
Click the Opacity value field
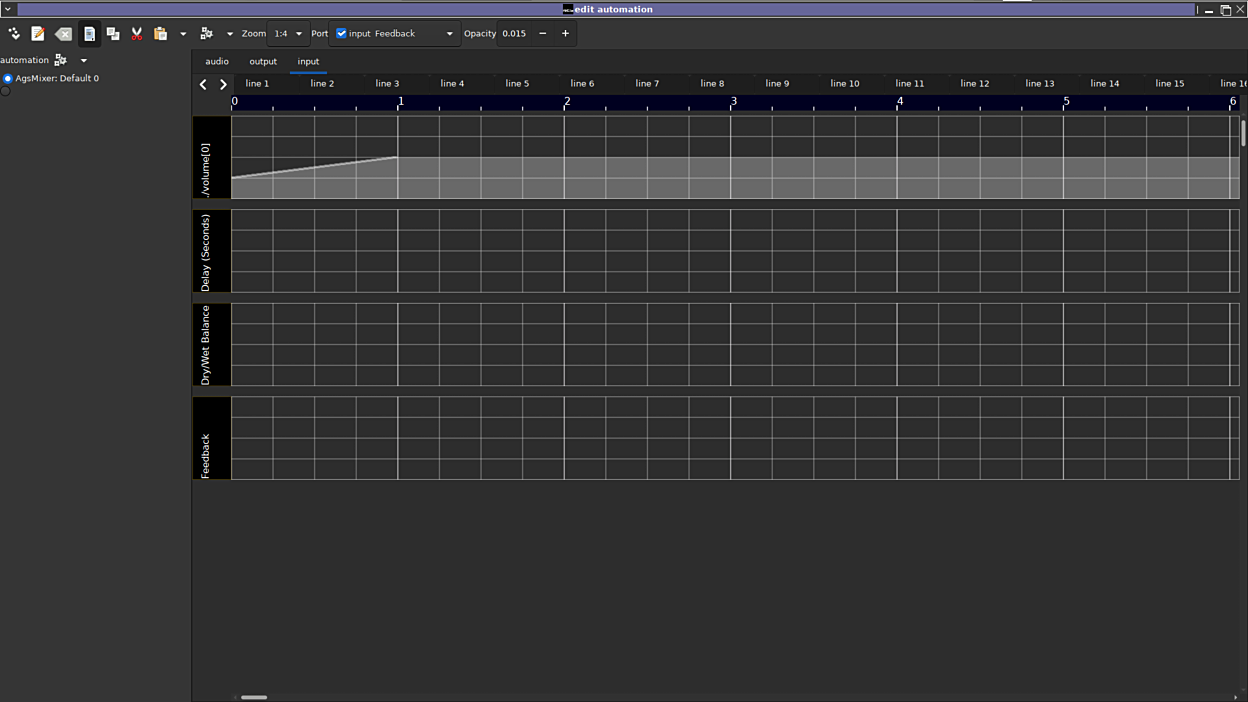514,34
